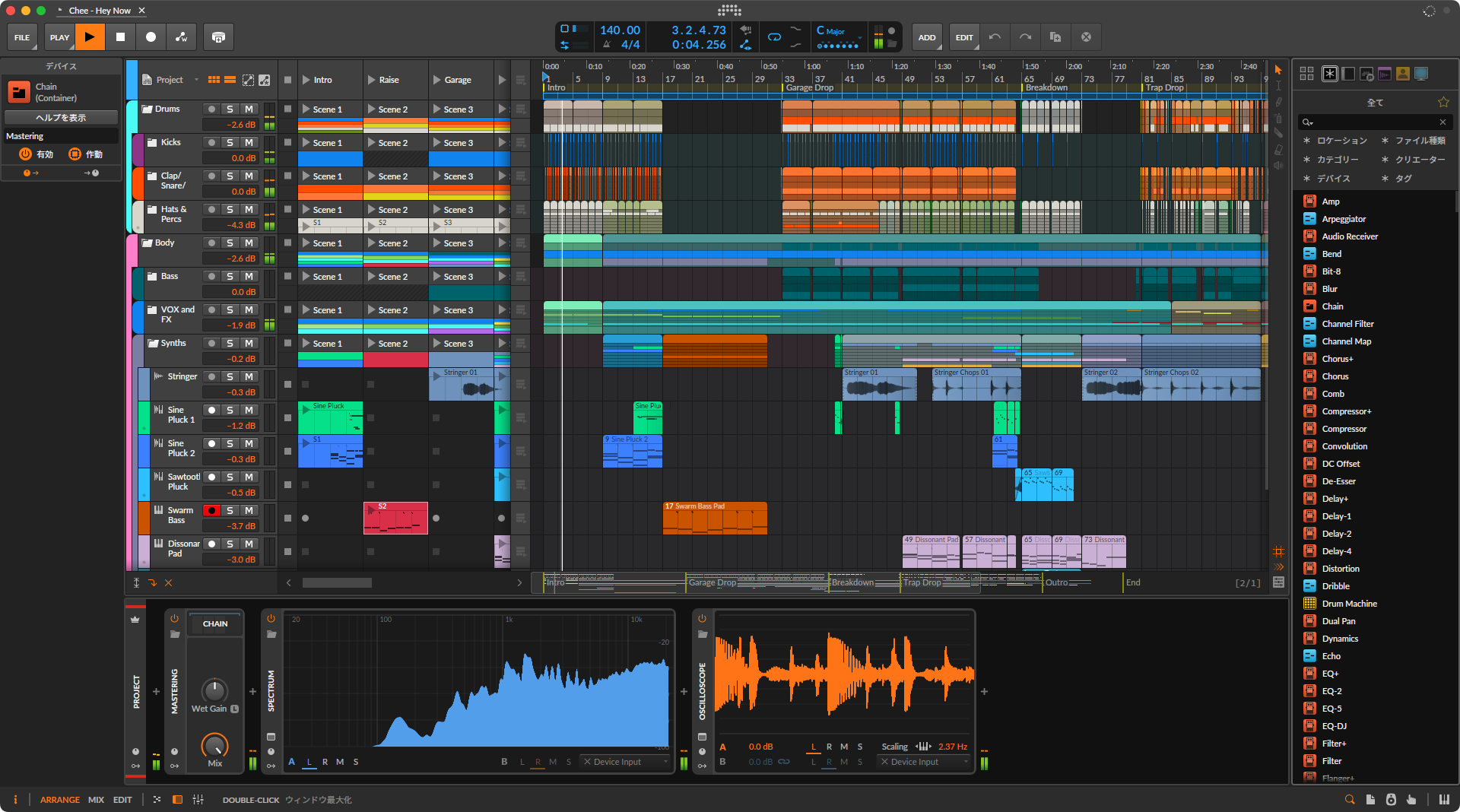This screenshot has height=812, width=1460.
Task: Select the Arpeggiator device in browser
Action: tap(1344, 219)
